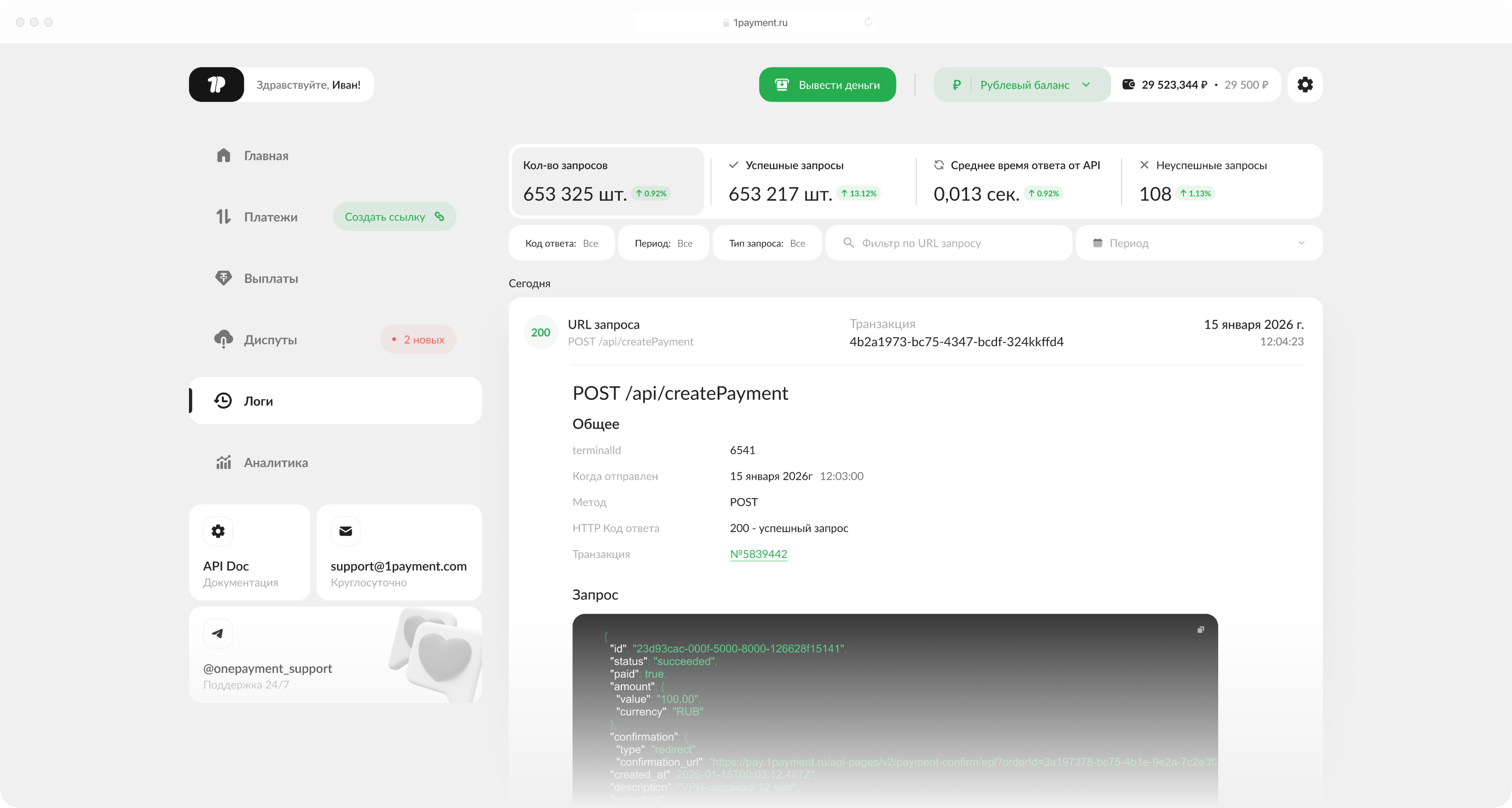This screenshot has height=808, width=1512.
Task: Select the Кол-во запросов stat card
Action: (608, 181)
